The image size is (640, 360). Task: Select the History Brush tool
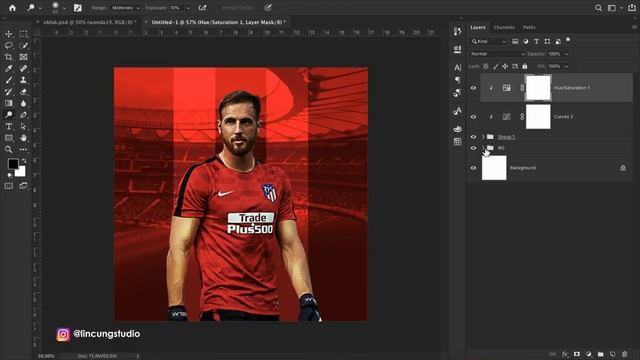click(x=9, y=91)
